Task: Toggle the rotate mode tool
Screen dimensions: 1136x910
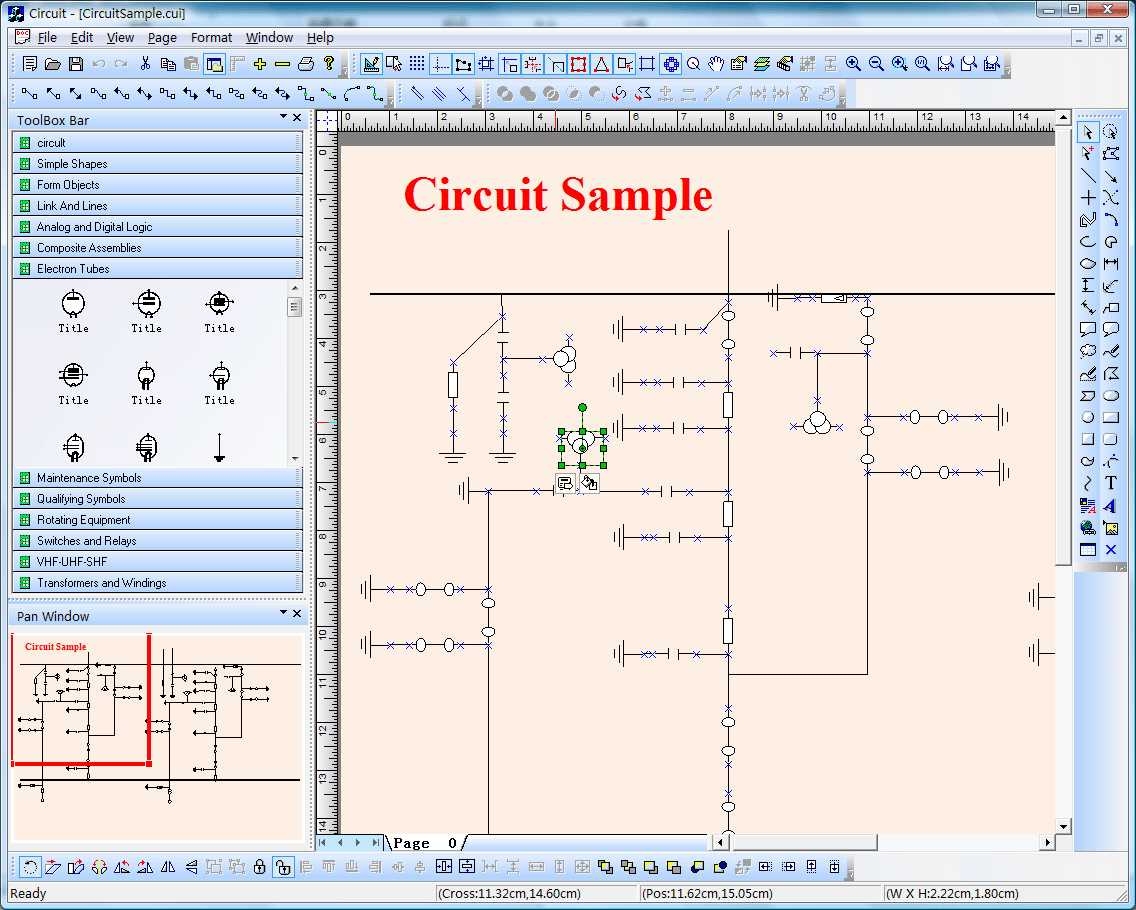Action: (31, 867)
